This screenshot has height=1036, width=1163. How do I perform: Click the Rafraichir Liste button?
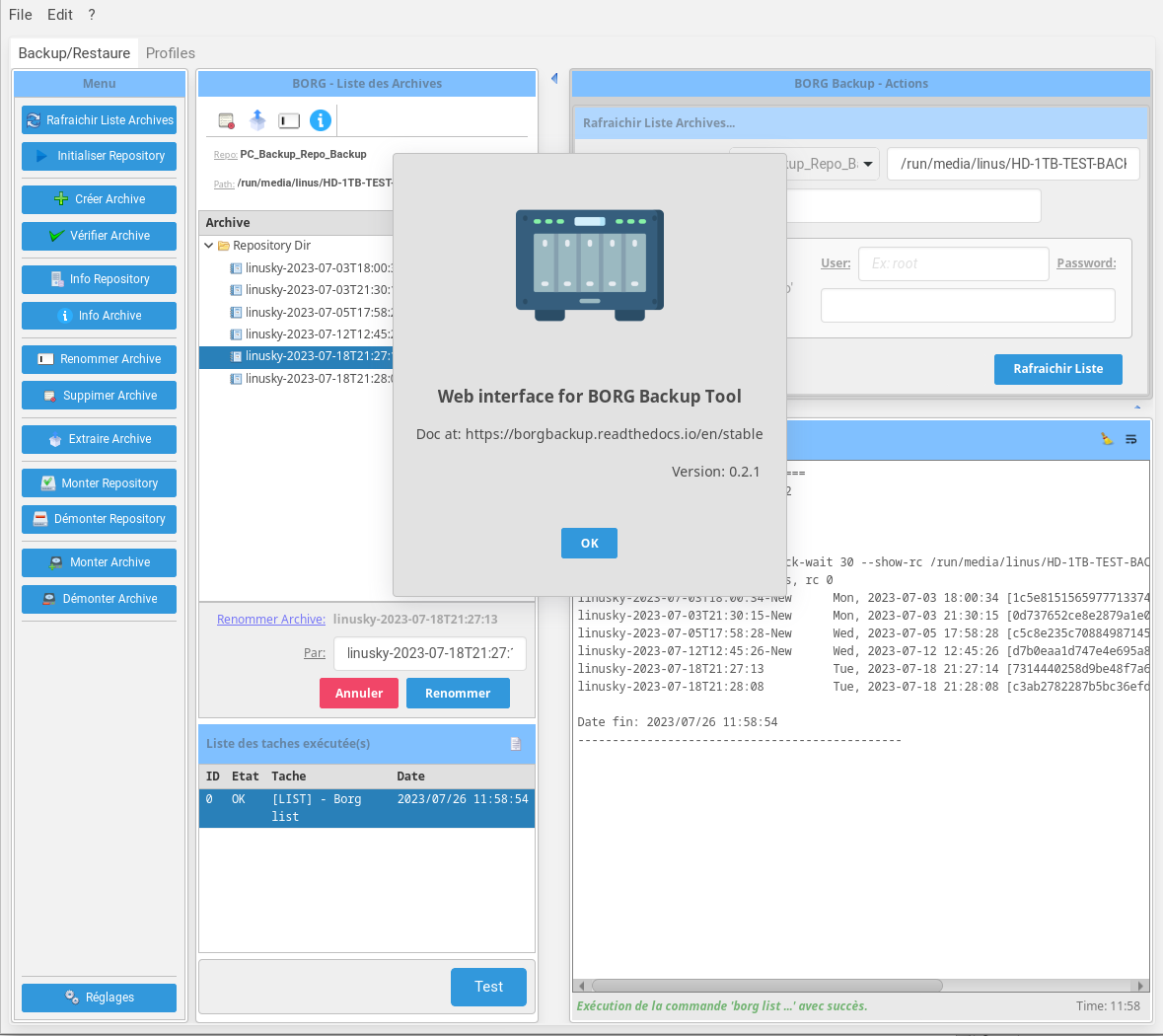pos(1057,369)
